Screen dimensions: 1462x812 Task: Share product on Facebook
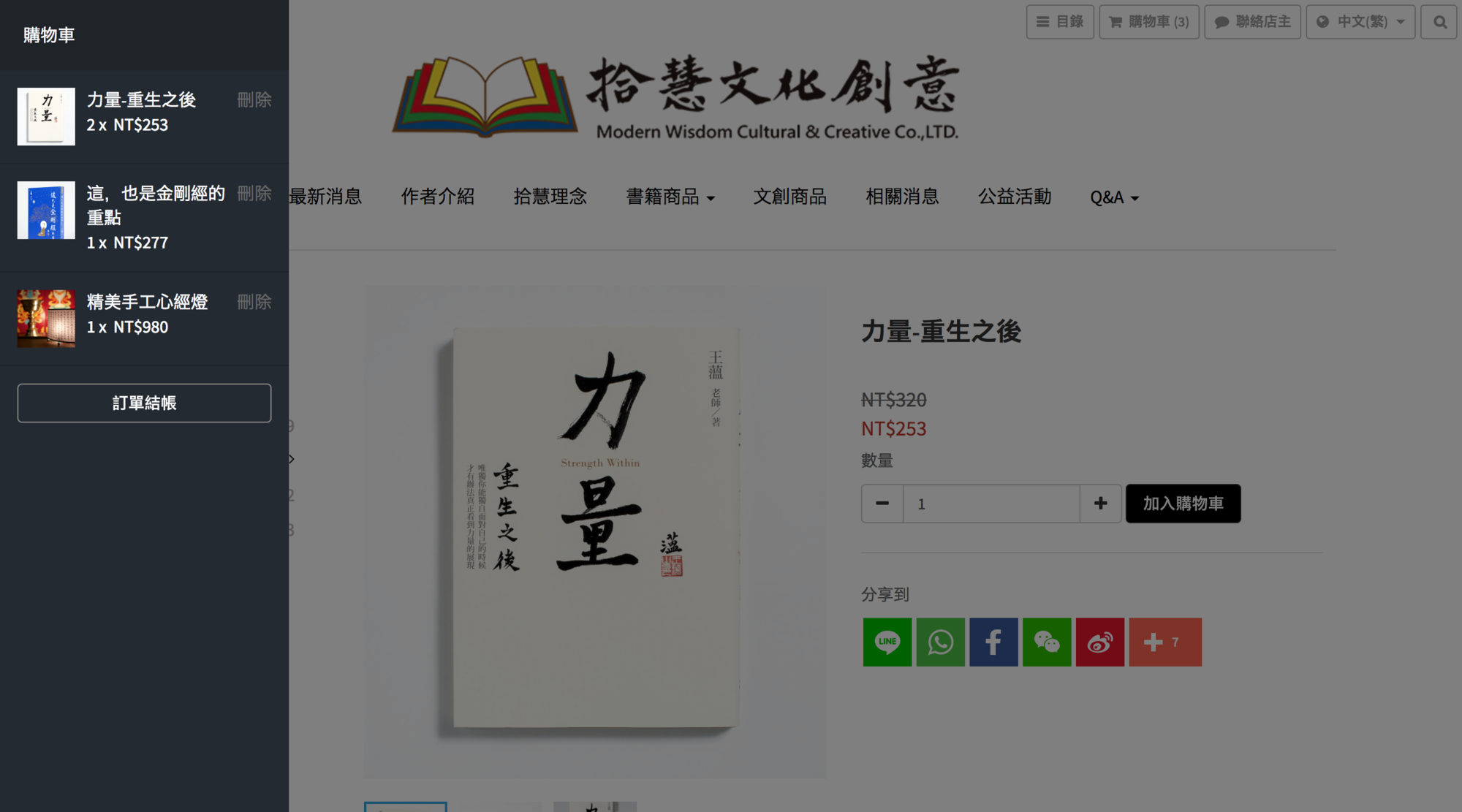tap(993, 642)
